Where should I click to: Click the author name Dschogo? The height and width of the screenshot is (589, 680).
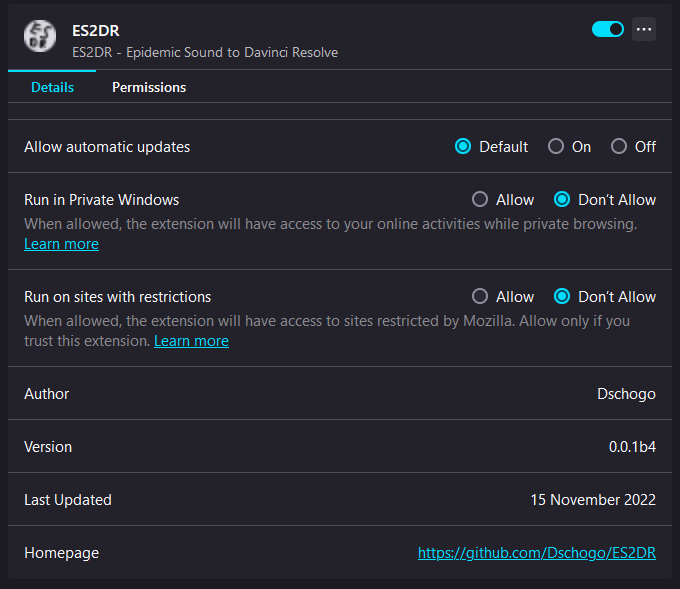[626, 393]
